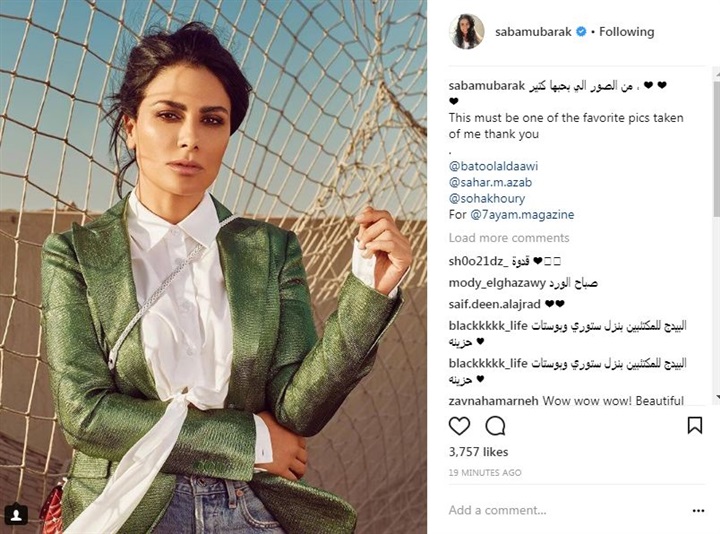Expand Load more comments
This screenshot has width=720, height=534.
509,238
